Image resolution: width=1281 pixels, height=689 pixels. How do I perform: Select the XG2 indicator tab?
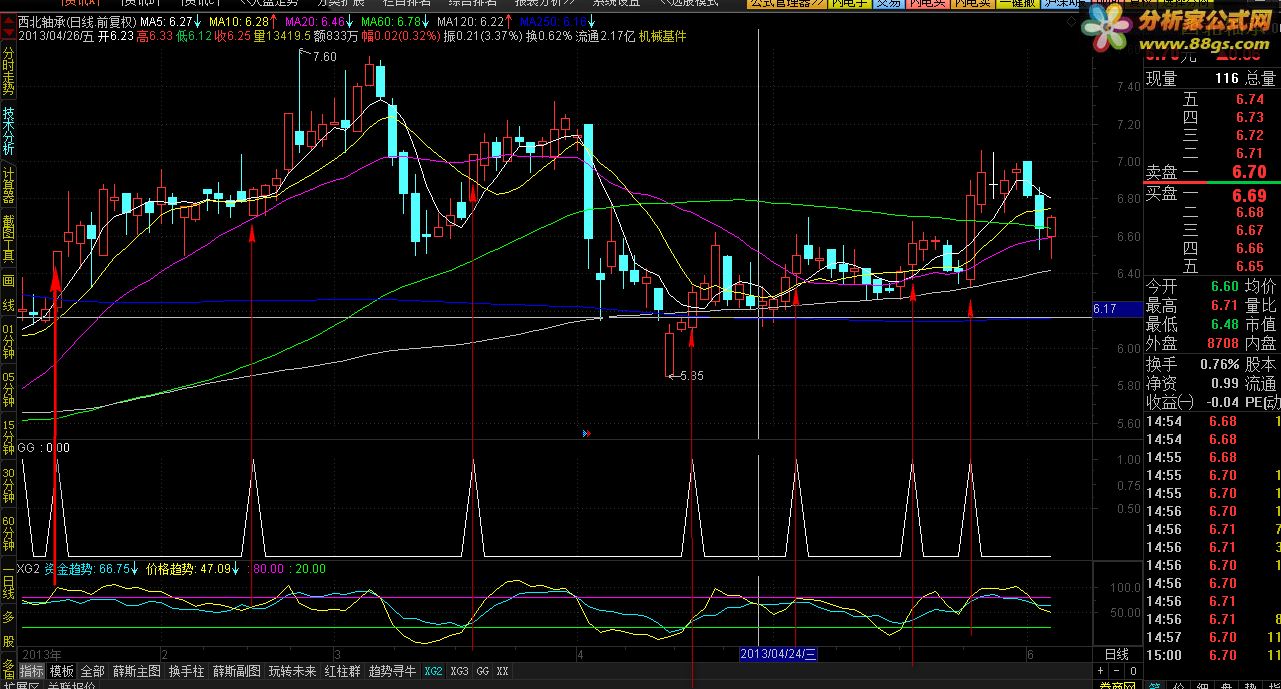tap(433, 671)
